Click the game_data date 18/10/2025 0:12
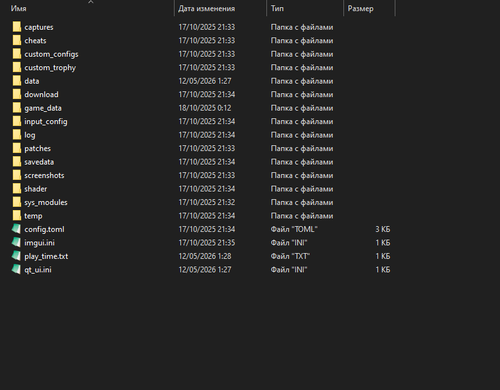The height and width of the screenshot is (390, 500). [x=205, y=108]
